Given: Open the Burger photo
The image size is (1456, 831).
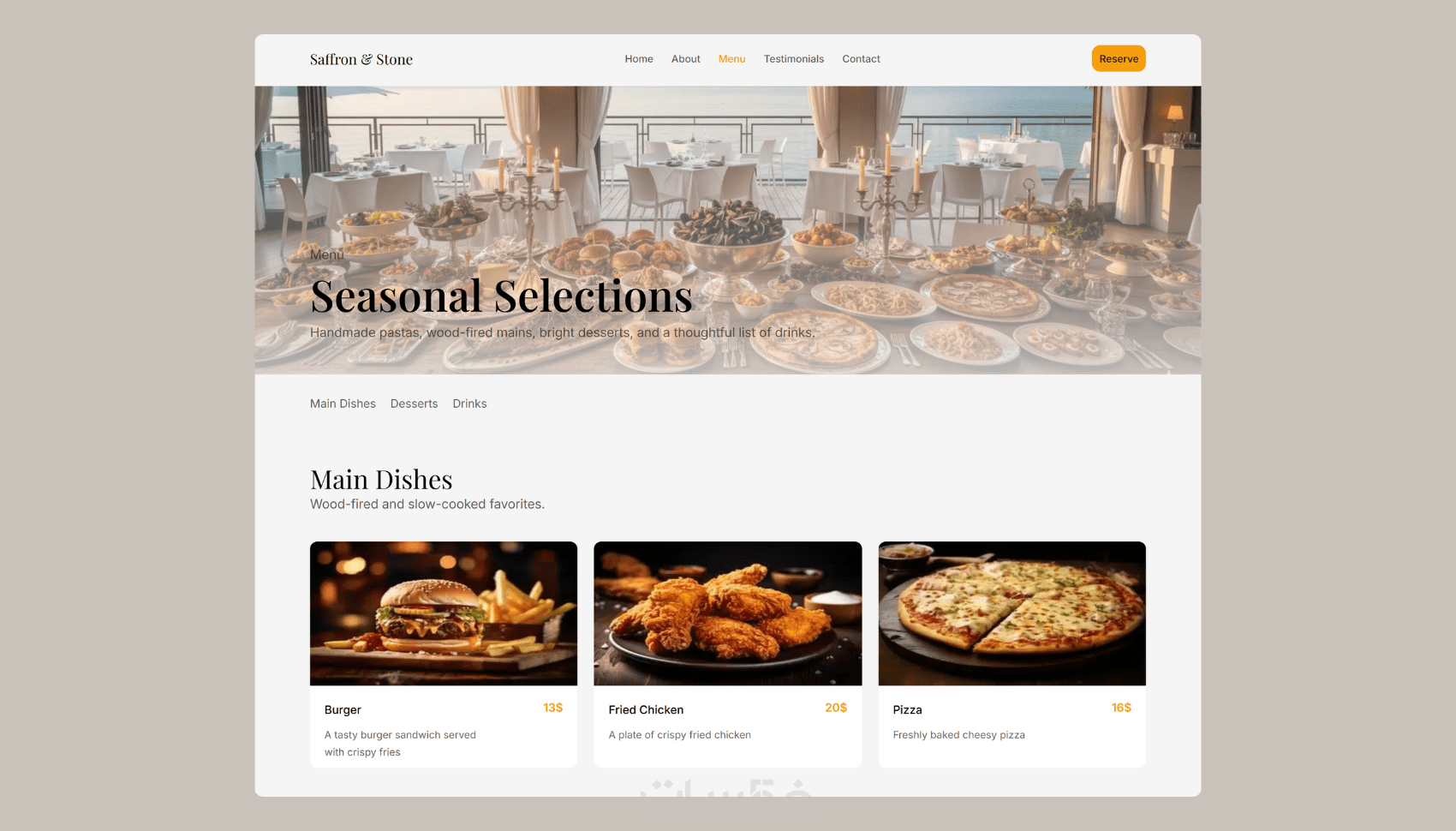Looking at the screenshot, I should click(x=444, y=613).
